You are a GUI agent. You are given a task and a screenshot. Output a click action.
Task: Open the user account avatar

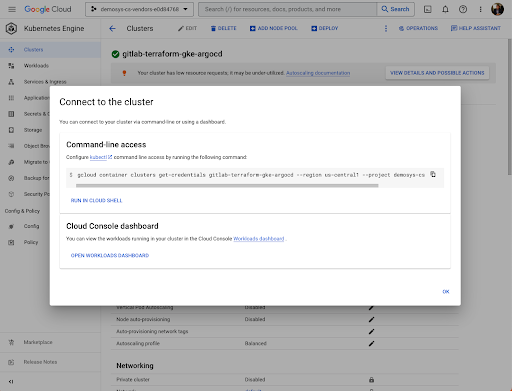(497, 9)
